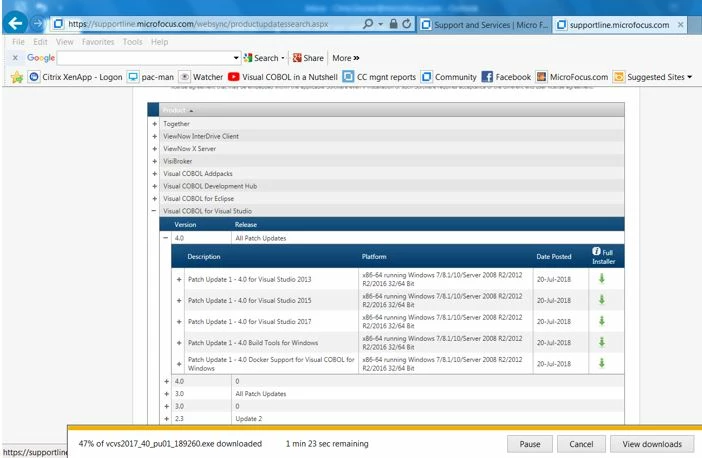
Task: Download Visual Studio 2013 patch installer arrow
Action: (602, 278)
